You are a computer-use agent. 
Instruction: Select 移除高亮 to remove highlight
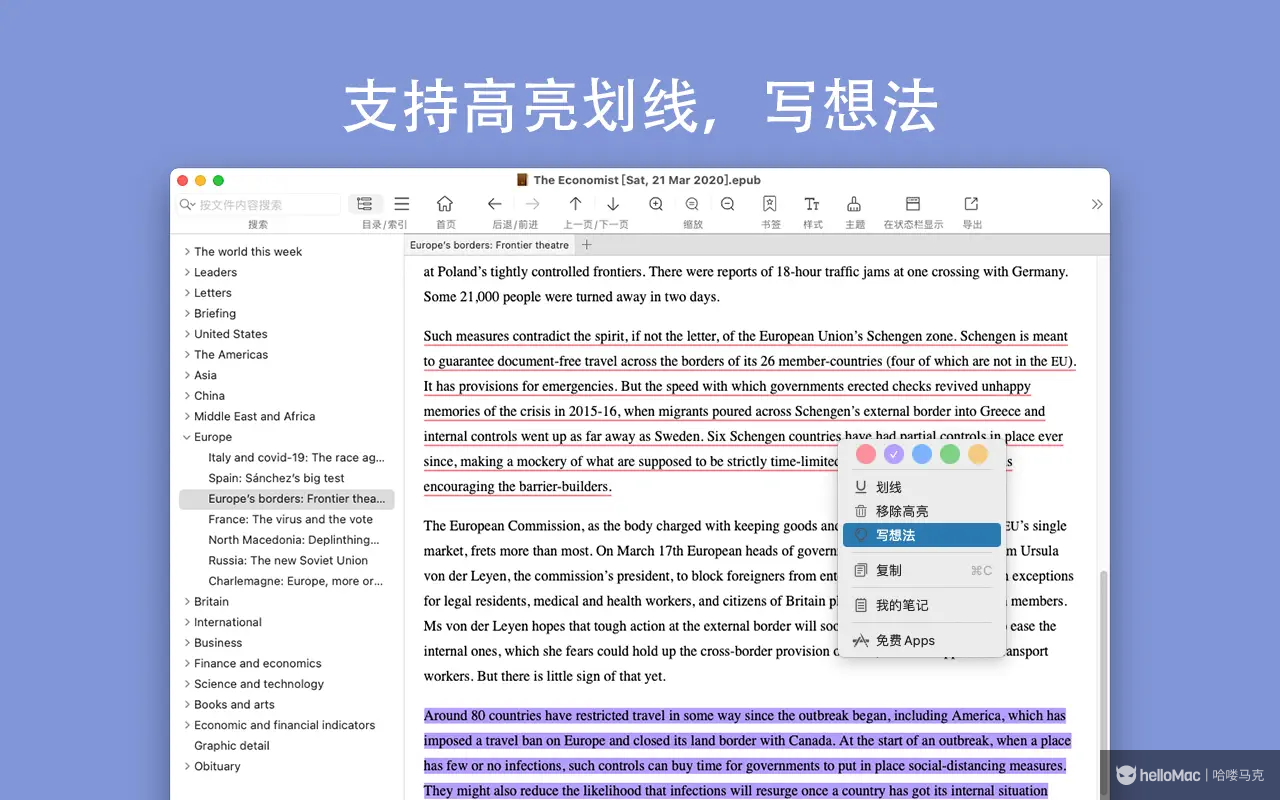click(922, 511)
